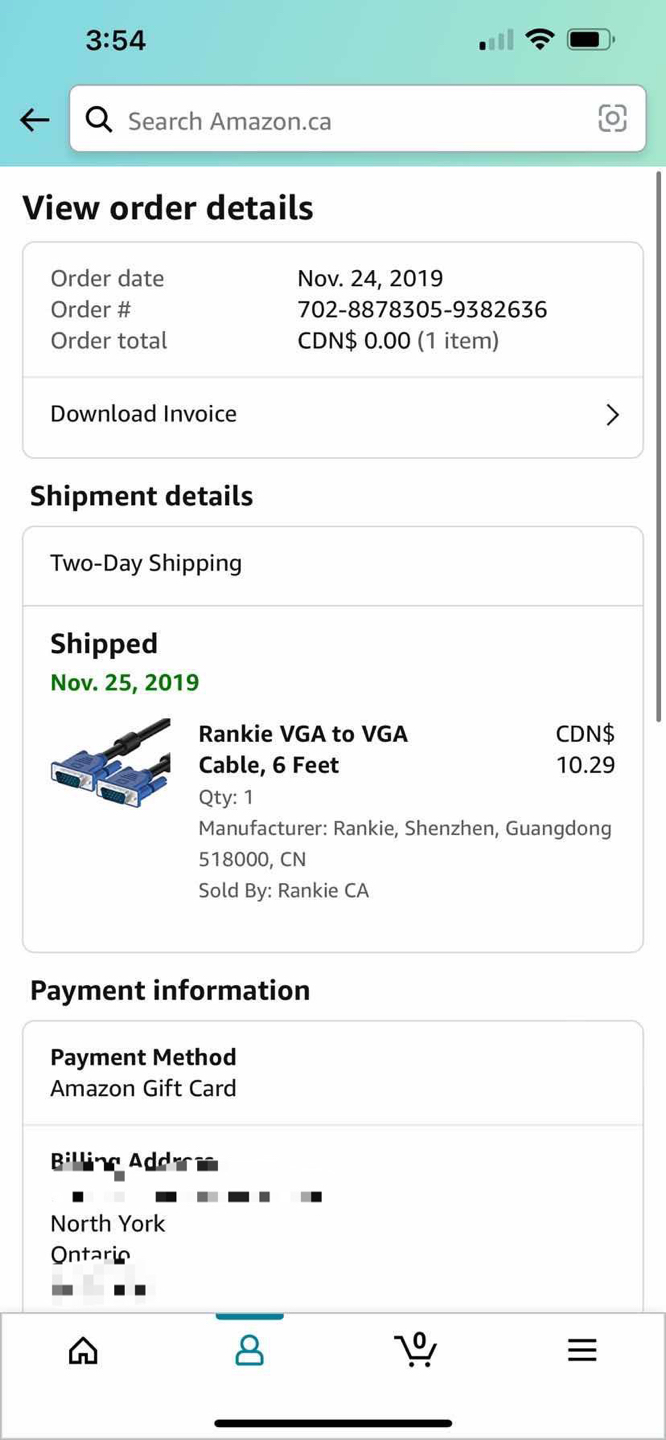The image size is (666, 1440).
Task: Open the hamburger menu icon
Action: pos(582,1349)
